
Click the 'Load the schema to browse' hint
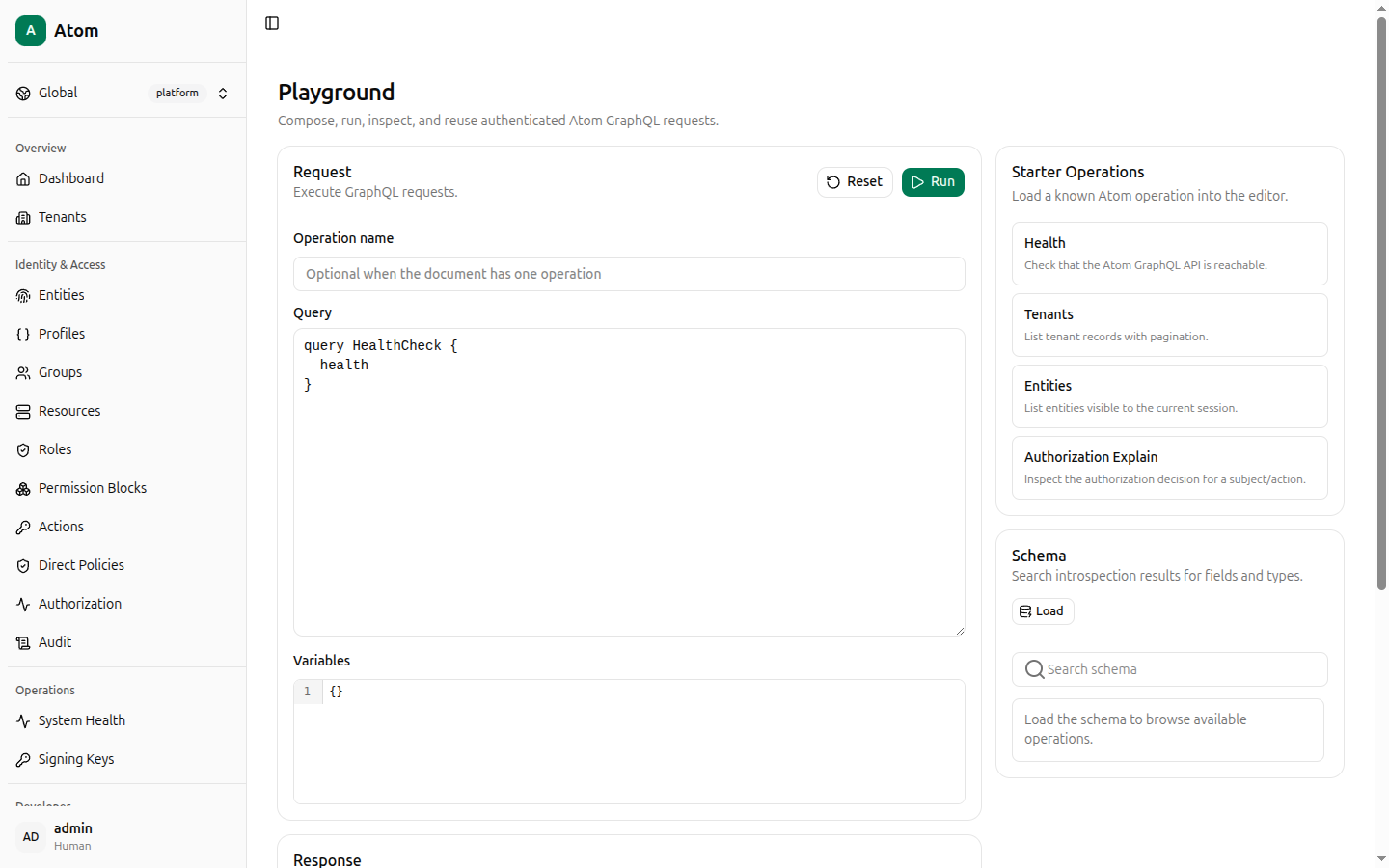(1168, 730)
